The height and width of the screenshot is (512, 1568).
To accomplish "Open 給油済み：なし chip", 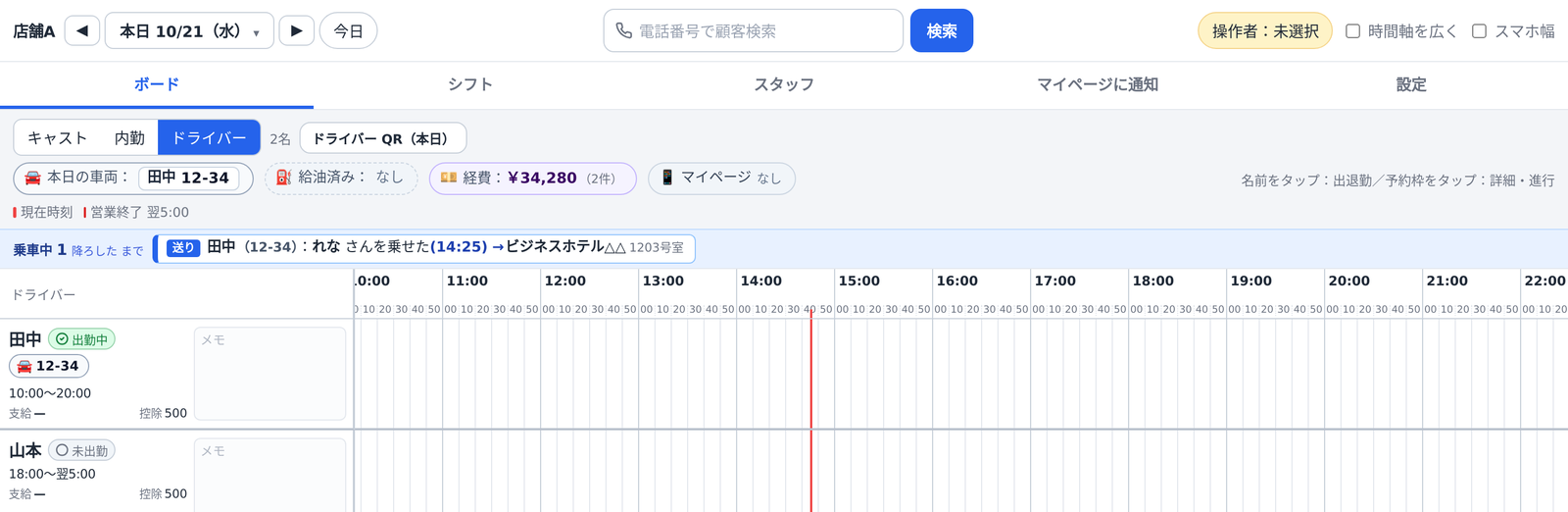I will click(x=341, y=178).
